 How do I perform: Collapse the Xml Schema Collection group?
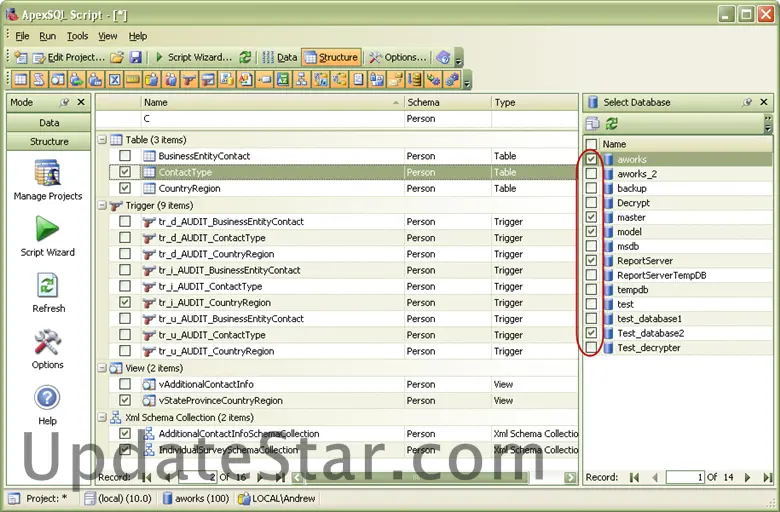click(x=102, y=417)
